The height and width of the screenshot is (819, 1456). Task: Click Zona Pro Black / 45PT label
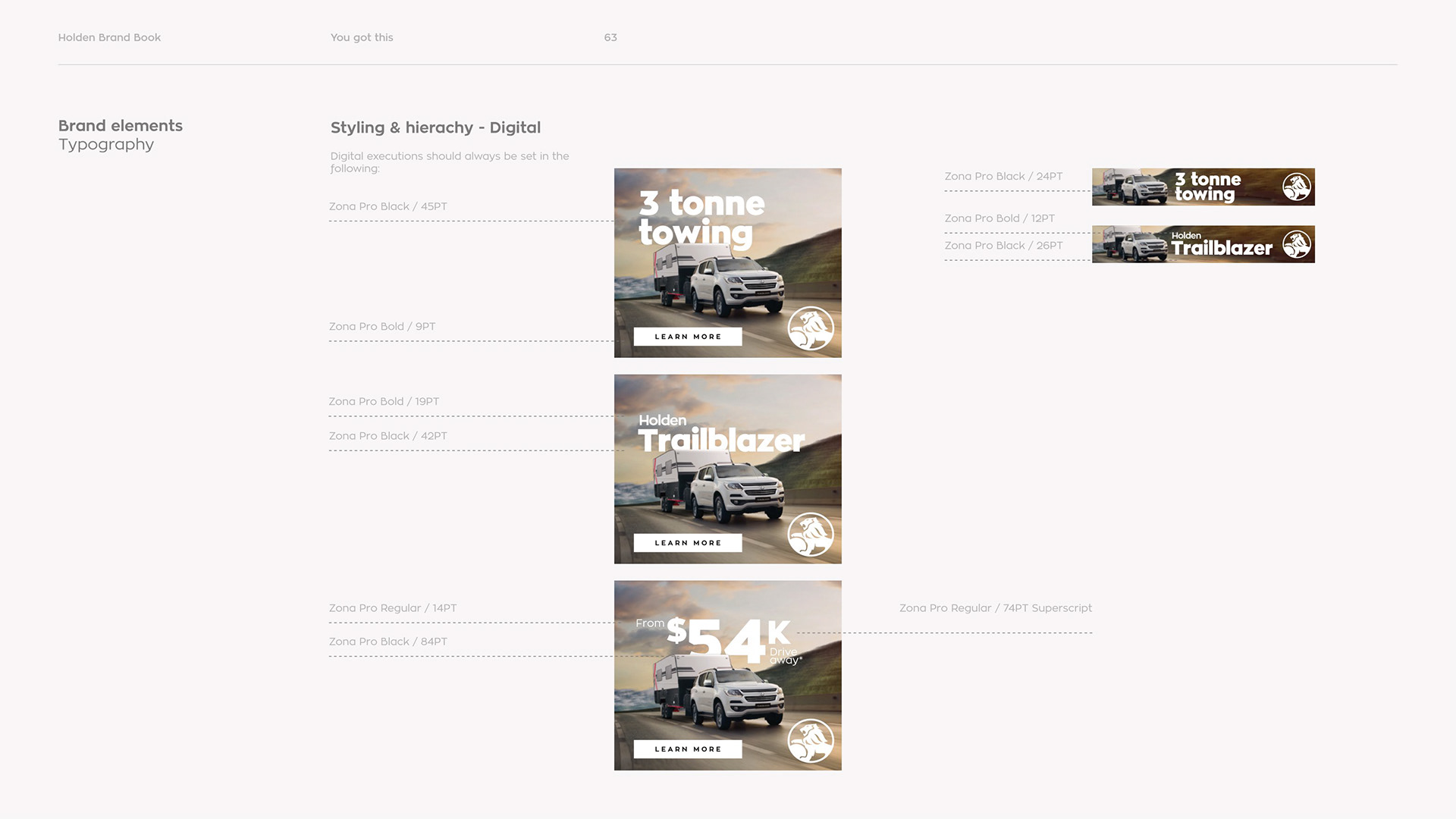[x=388, y=206]
